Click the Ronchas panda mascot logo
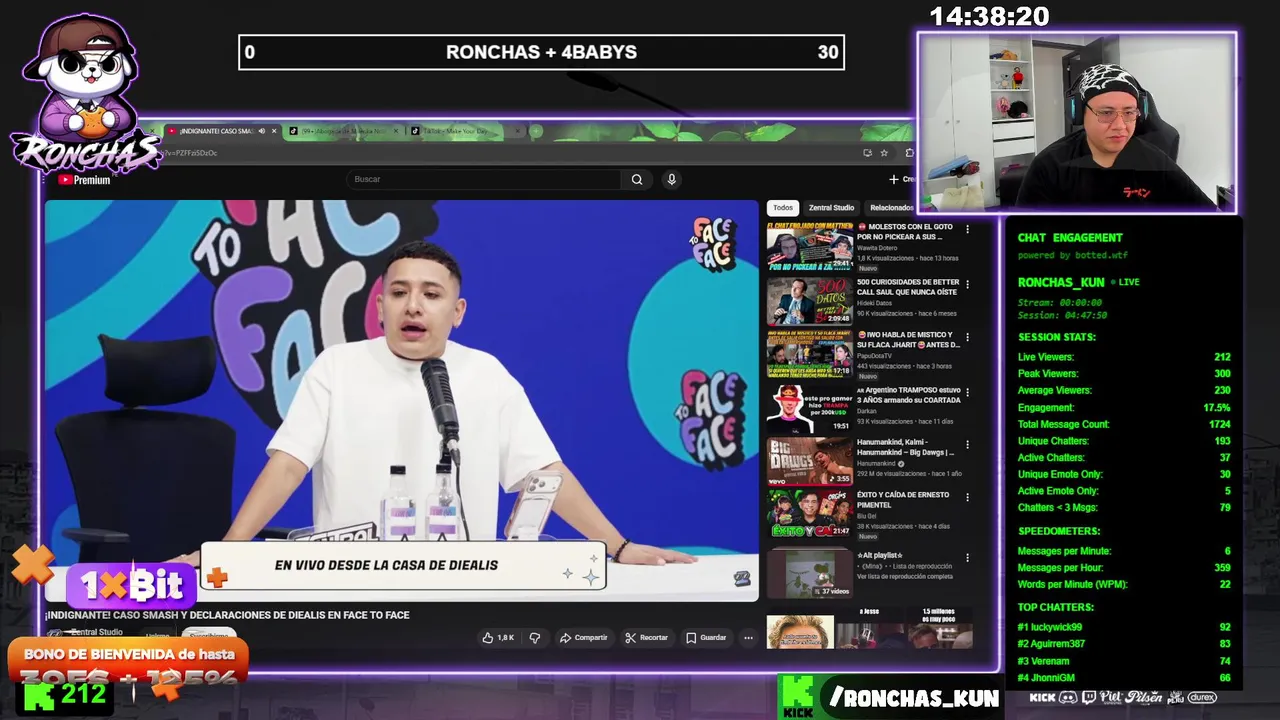Viewport: 1280px width, 720px height. pyautogui.click(x=85, y=93)
